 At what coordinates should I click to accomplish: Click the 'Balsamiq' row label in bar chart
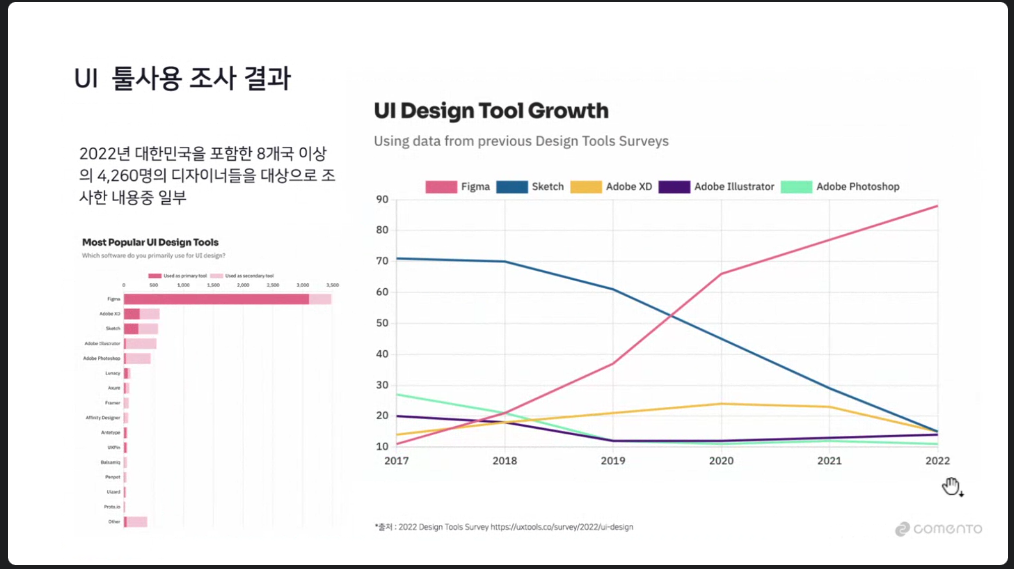click(x=111, y=462)
